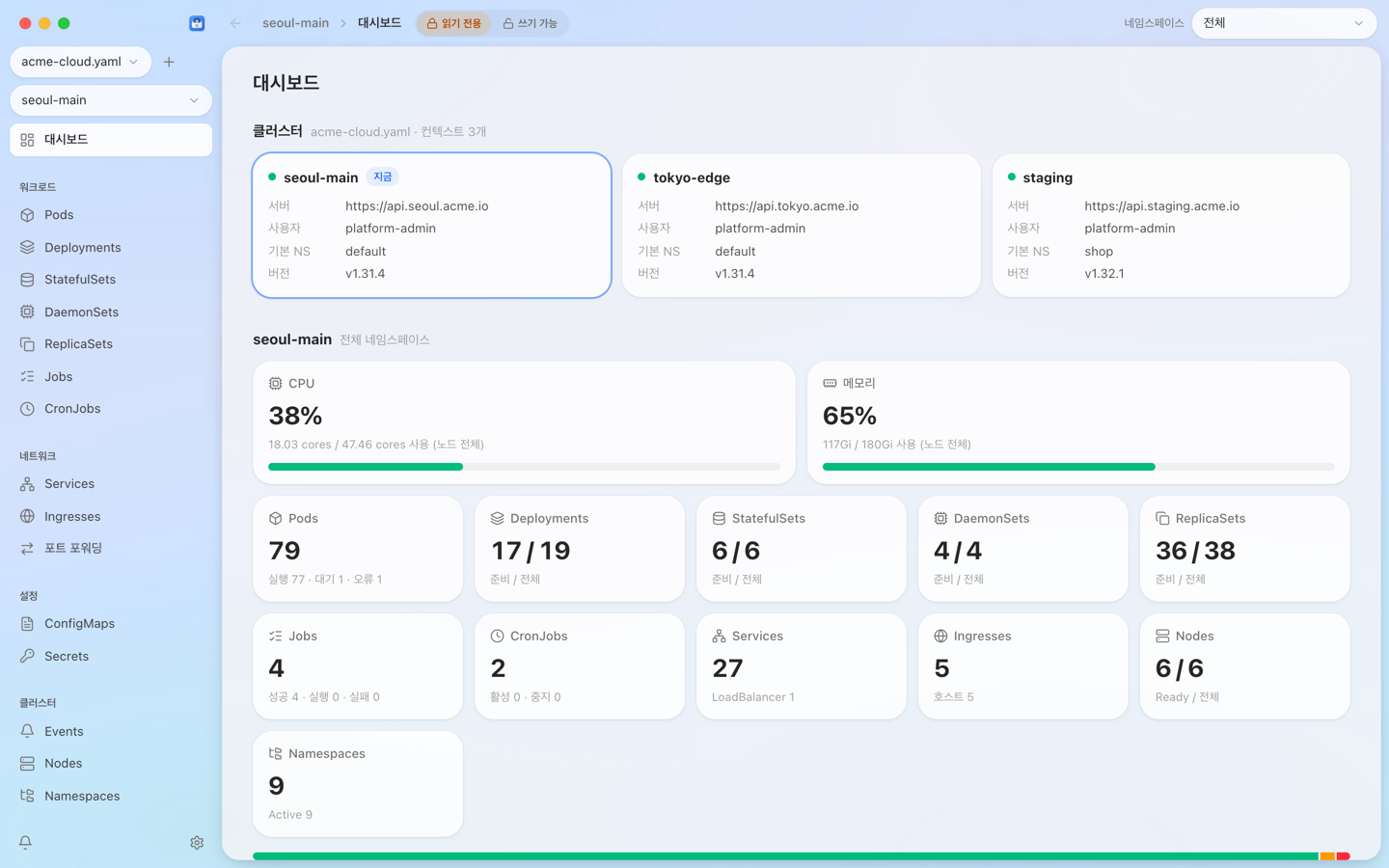
Task: Switch to 읽기 전용 mode
Action: 454,23
